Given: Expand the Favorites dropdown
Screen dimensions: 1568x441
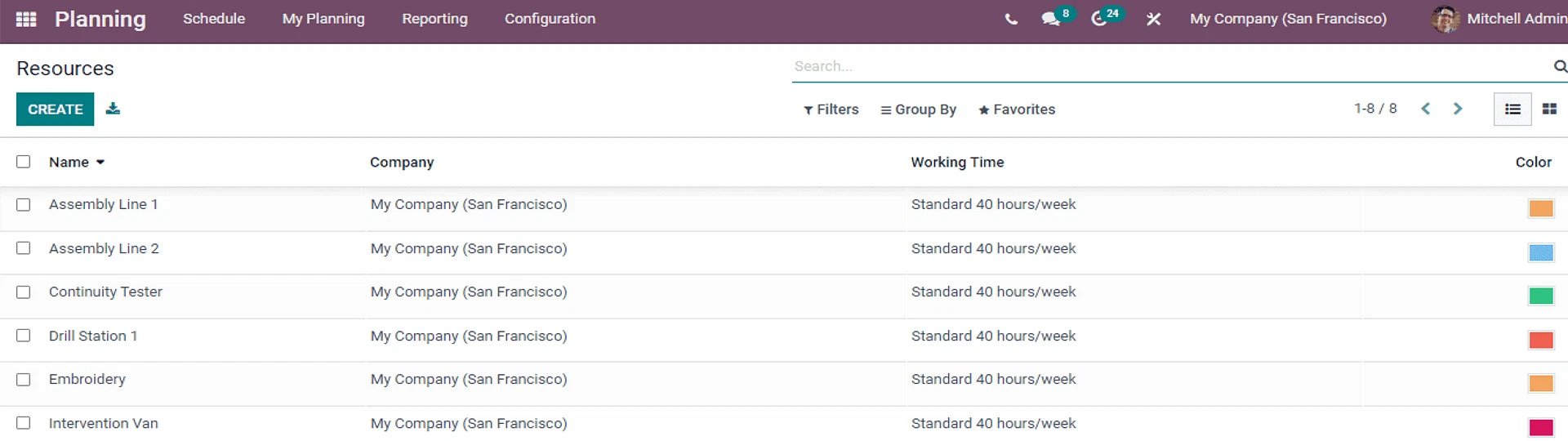Looking at the screenshot, I should point(1017,109).
